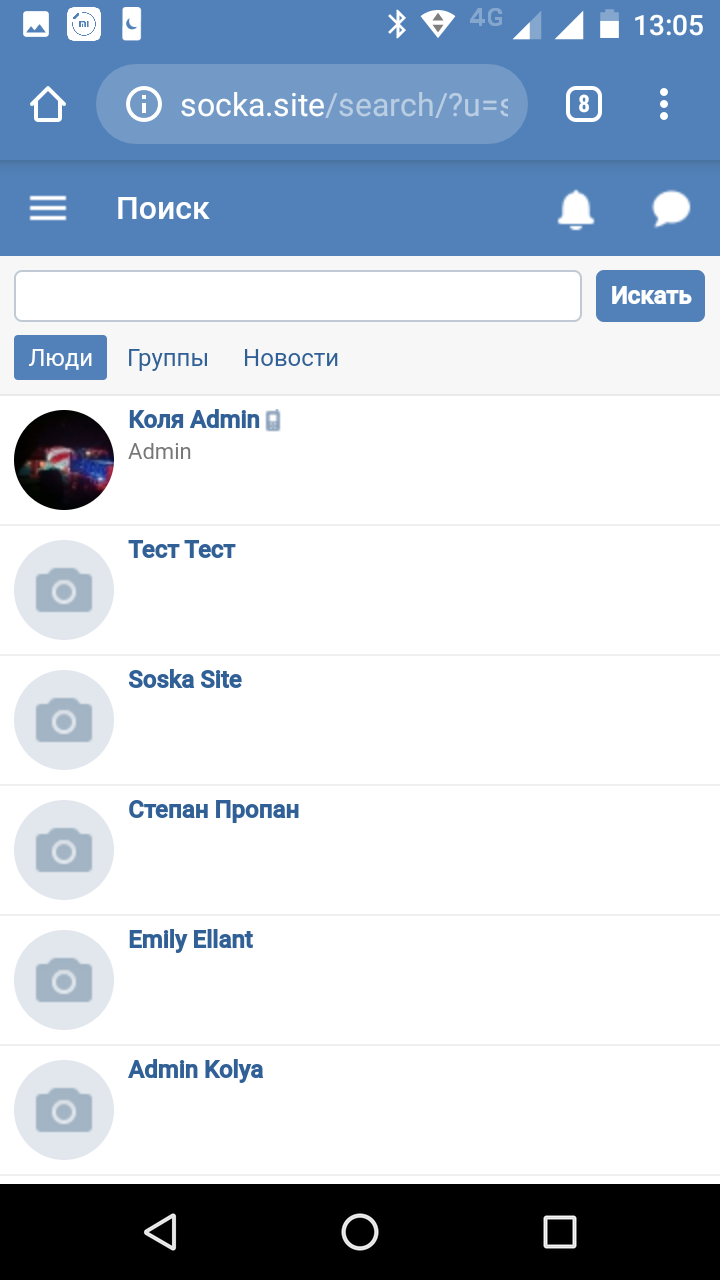Viewport: 720px width, 1280px height.
Task: Open Степан Пропан profile link
Action: [214, 810]
